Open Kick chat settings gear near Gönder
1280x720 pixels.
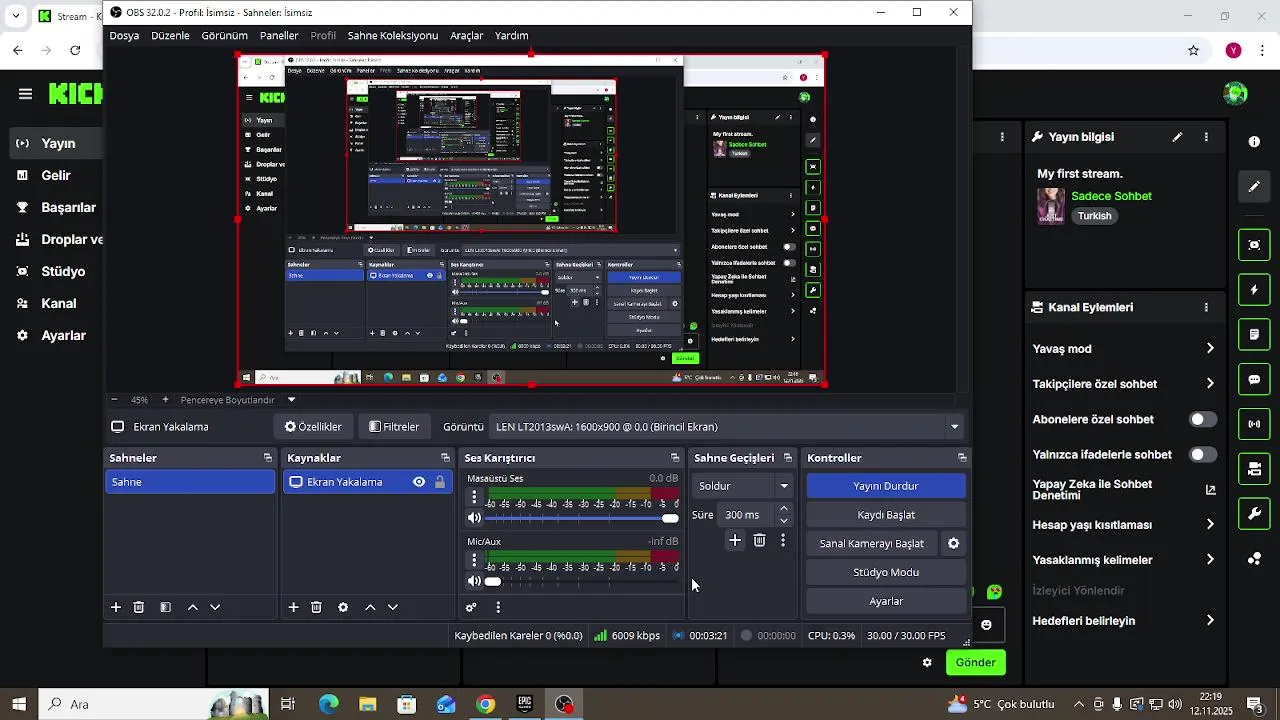(x=927, y=662)
